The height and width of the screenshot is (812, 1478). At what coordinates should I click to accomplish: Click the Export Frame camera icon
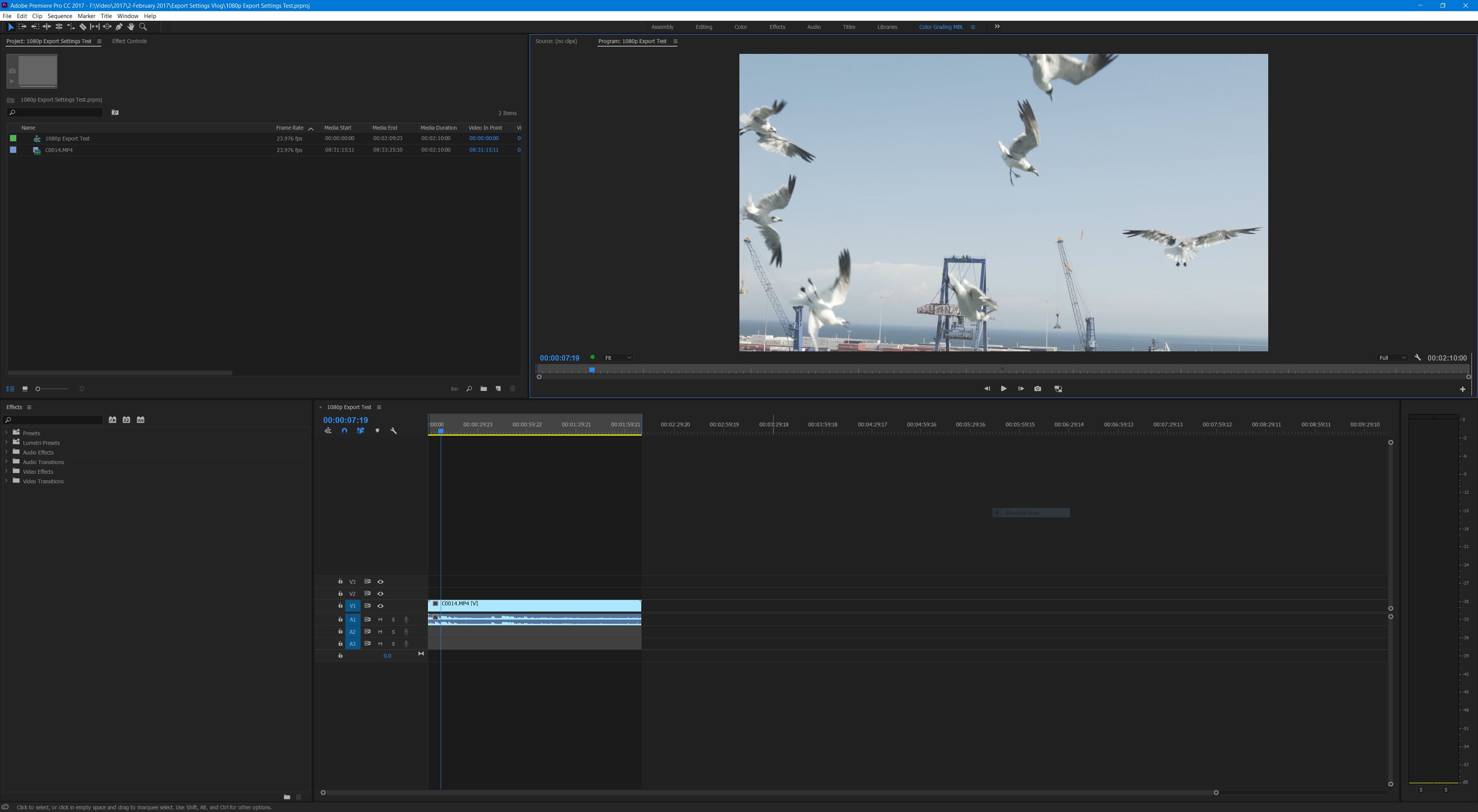1037,389
